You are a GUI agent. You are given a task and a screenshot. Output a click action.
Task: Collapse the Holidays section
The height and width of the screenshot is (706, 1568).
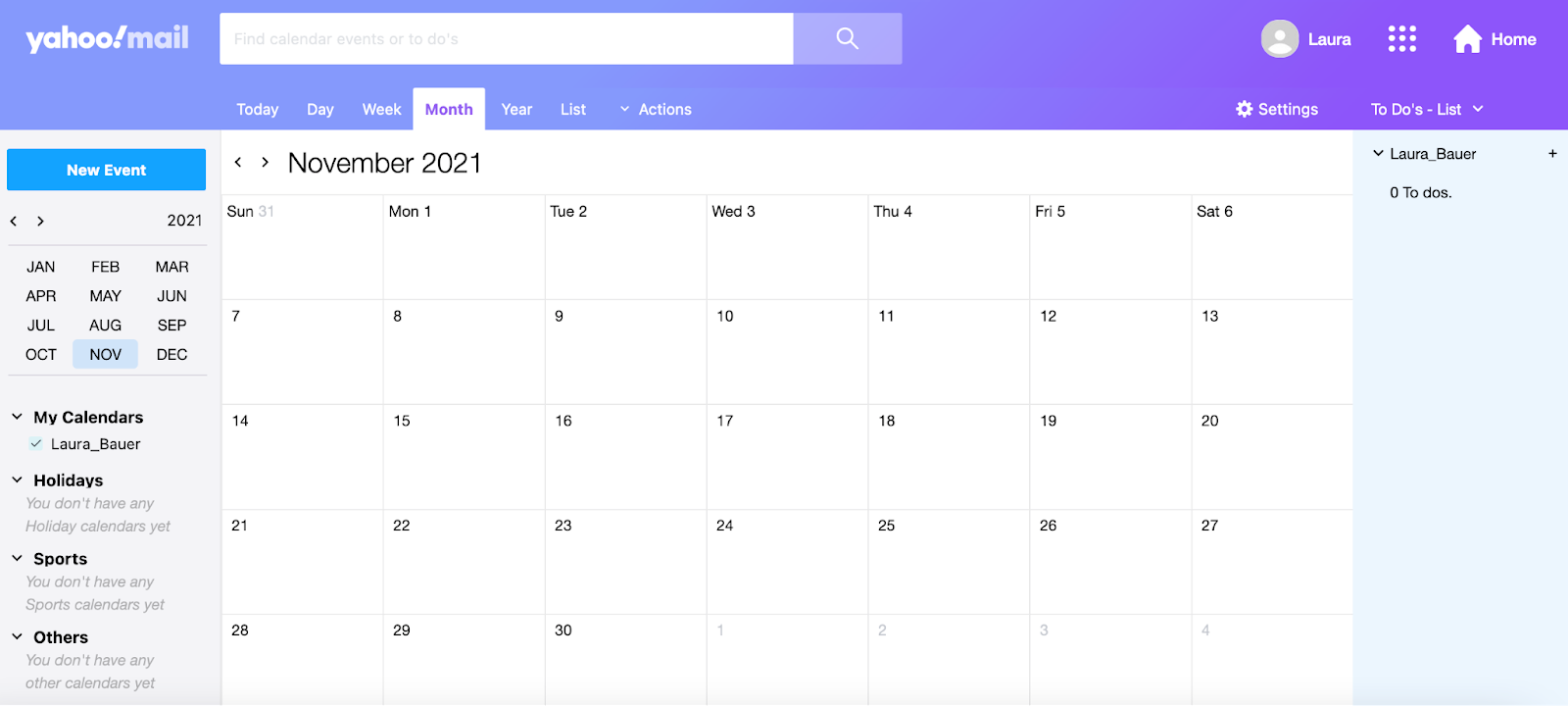(17, 480)
